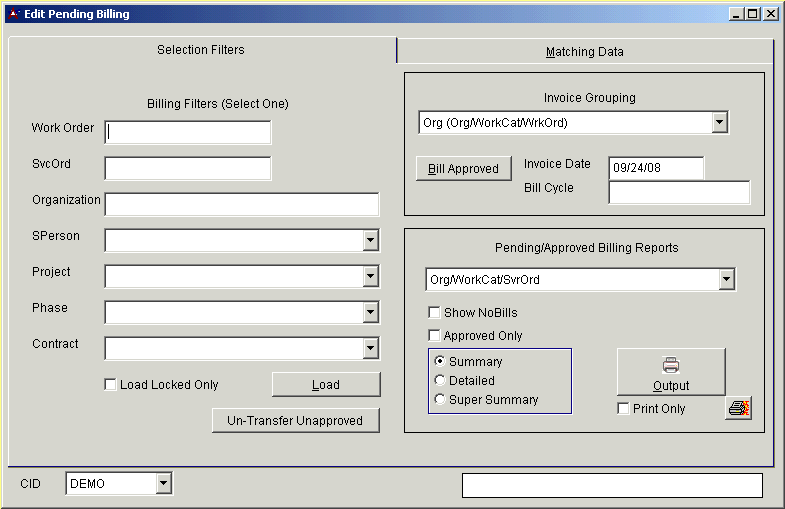Expand the Pending/Approved Billing Reports dropdown

(x=726, y=280)
